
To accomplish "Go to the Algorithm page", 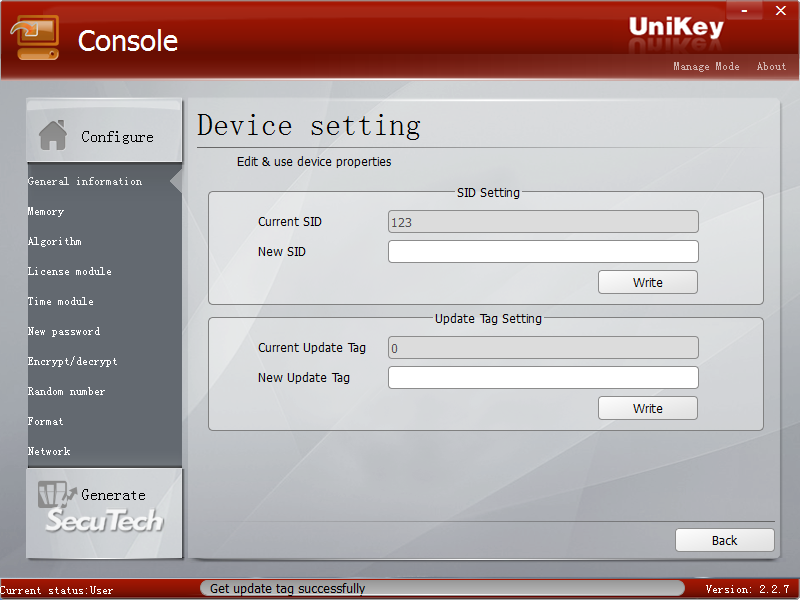I will 54,241.
